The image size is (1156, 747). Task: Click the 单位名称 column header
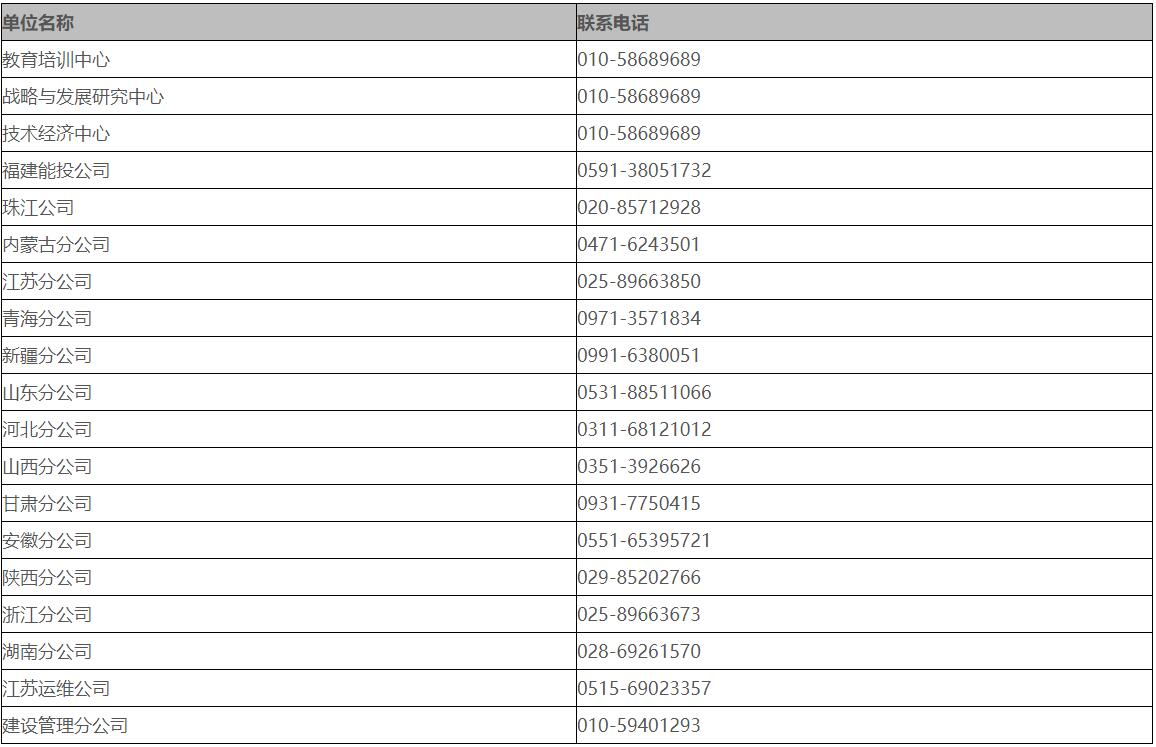tap(38, 22)
